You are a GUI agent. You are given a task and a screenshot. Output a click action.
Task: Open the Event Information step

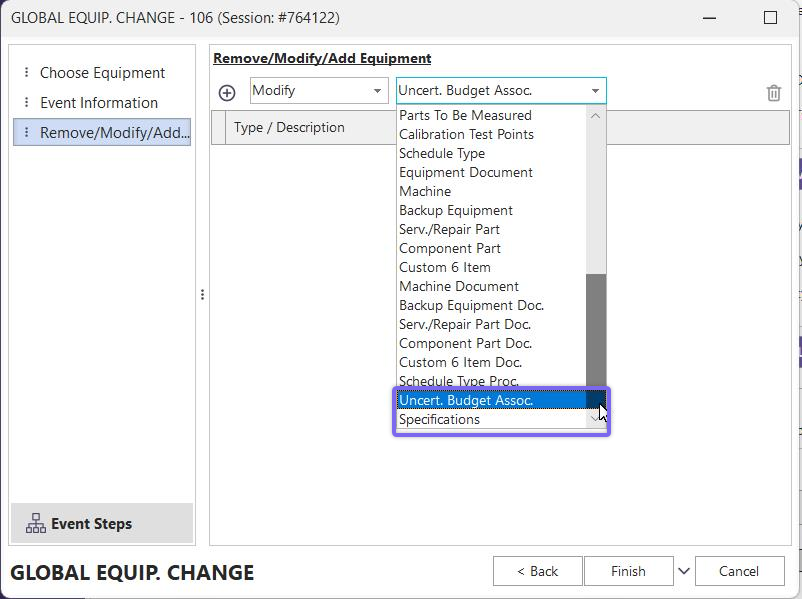tap(98, 103)
